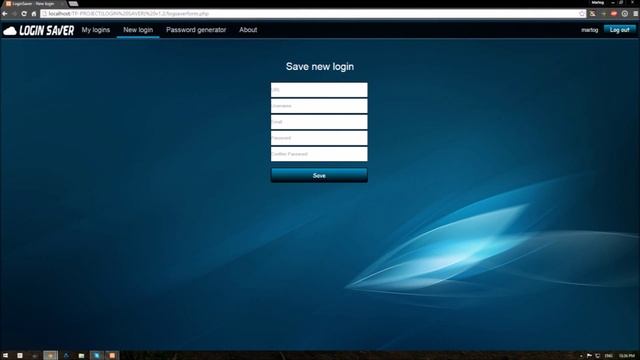Open the Chrome menu icon
Screen dimensions: 640x360
[636, 13]
